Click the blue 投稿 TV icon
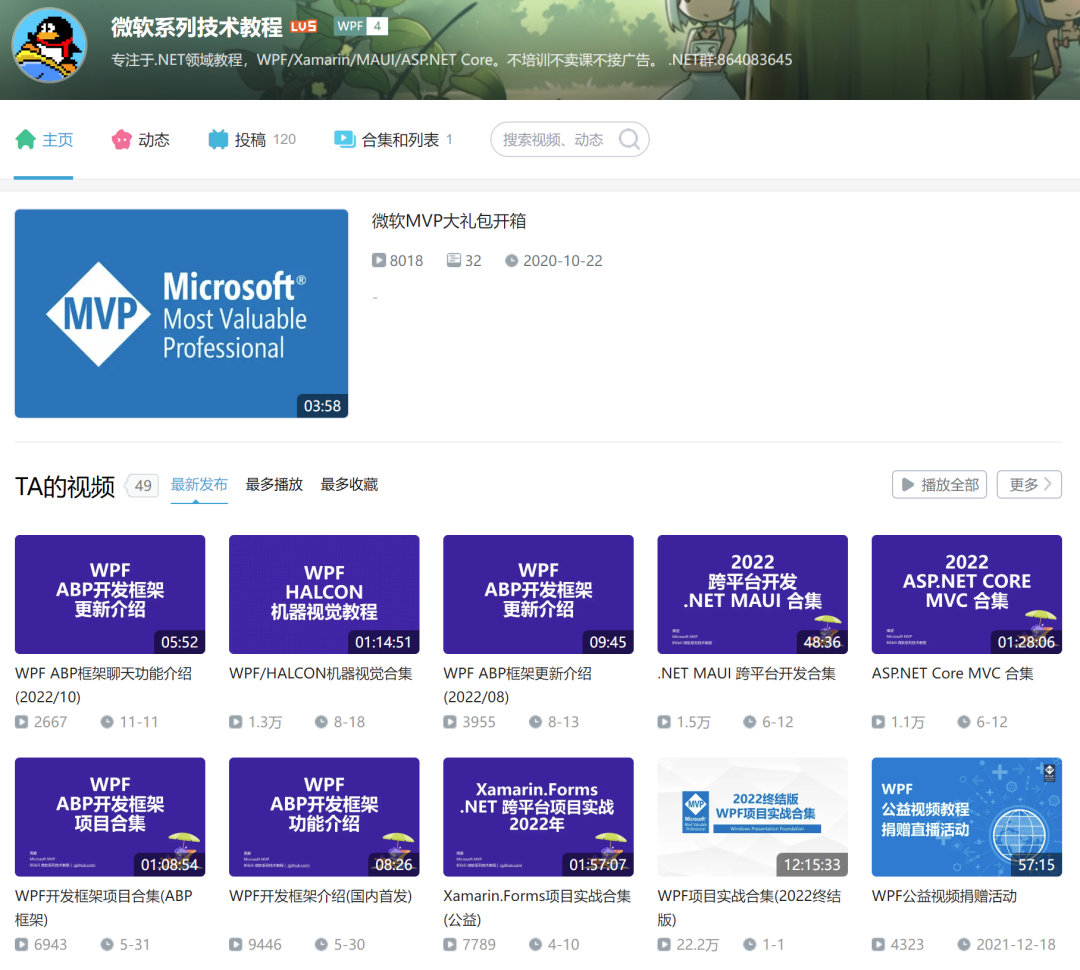This screenshot has width=1080, height=970. 218,139
